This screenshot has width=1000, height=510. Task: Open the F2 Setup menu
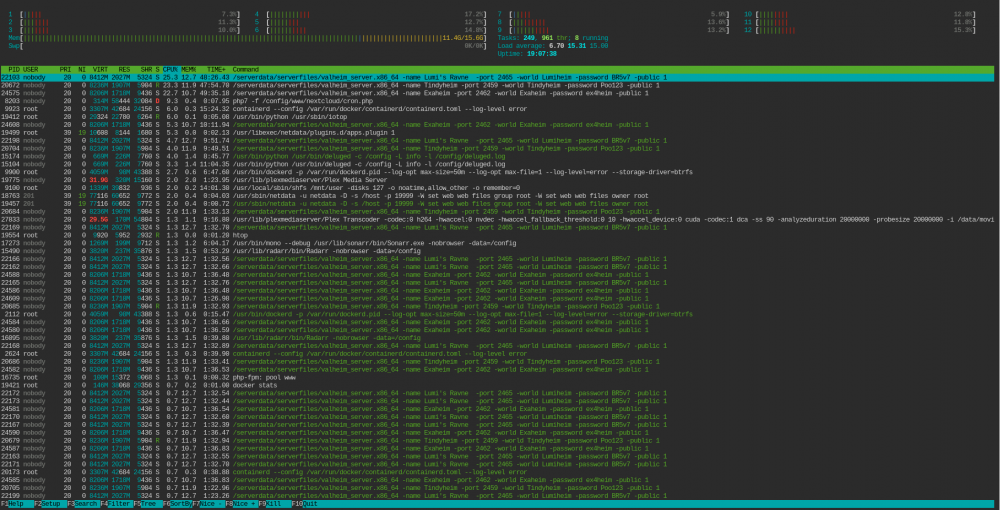(x=50, y=504)
